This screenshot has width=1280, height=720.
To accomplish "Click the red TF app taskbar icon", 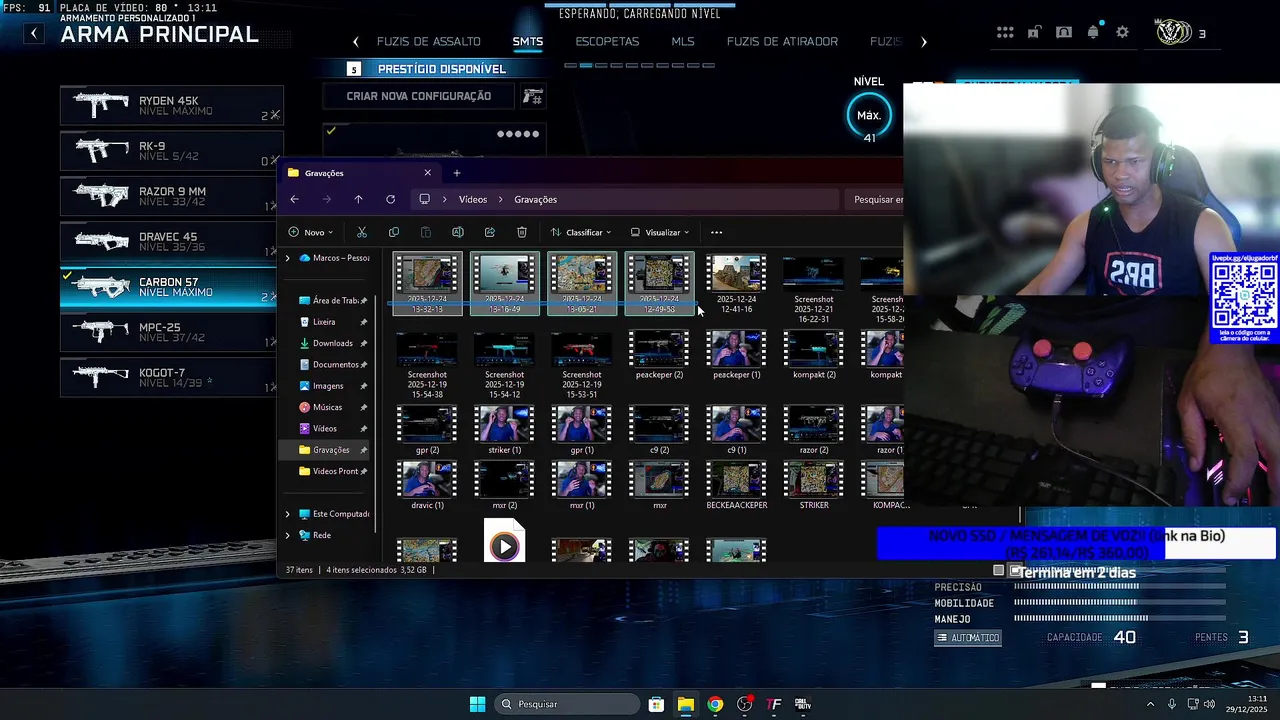I will pos(774,704).
